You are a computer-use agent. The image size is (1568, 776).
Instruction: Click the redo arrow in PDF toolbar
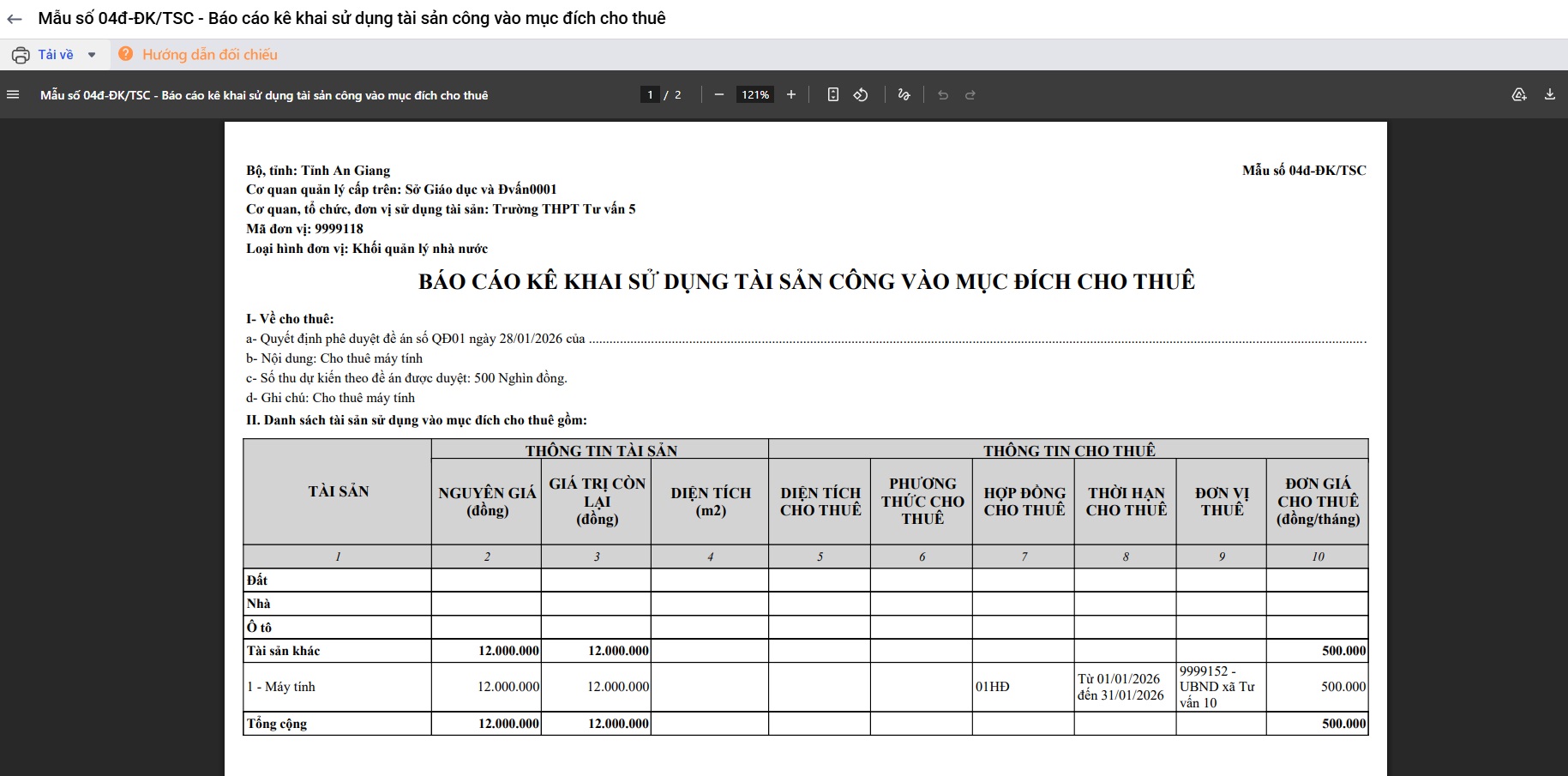(x=970, y=95)
